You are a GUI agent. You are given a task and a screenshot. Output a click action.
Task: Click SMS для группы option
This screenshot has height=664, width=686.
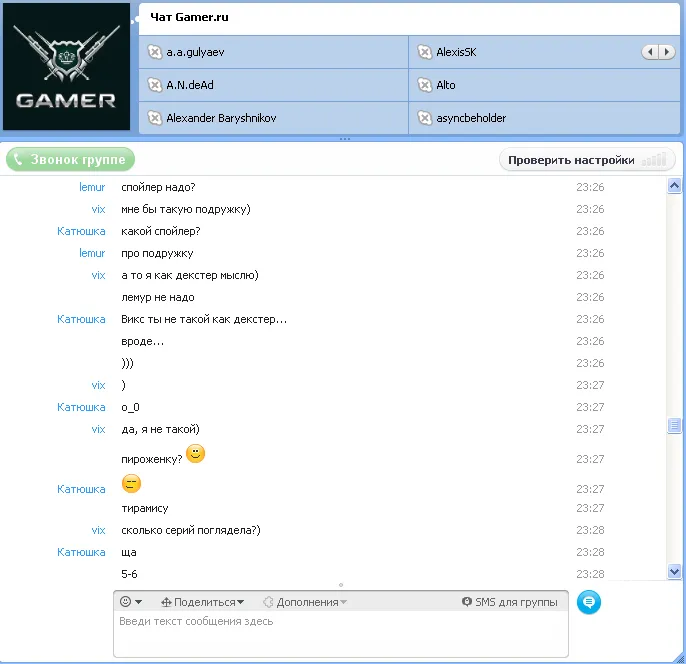(x=510, y=602)
